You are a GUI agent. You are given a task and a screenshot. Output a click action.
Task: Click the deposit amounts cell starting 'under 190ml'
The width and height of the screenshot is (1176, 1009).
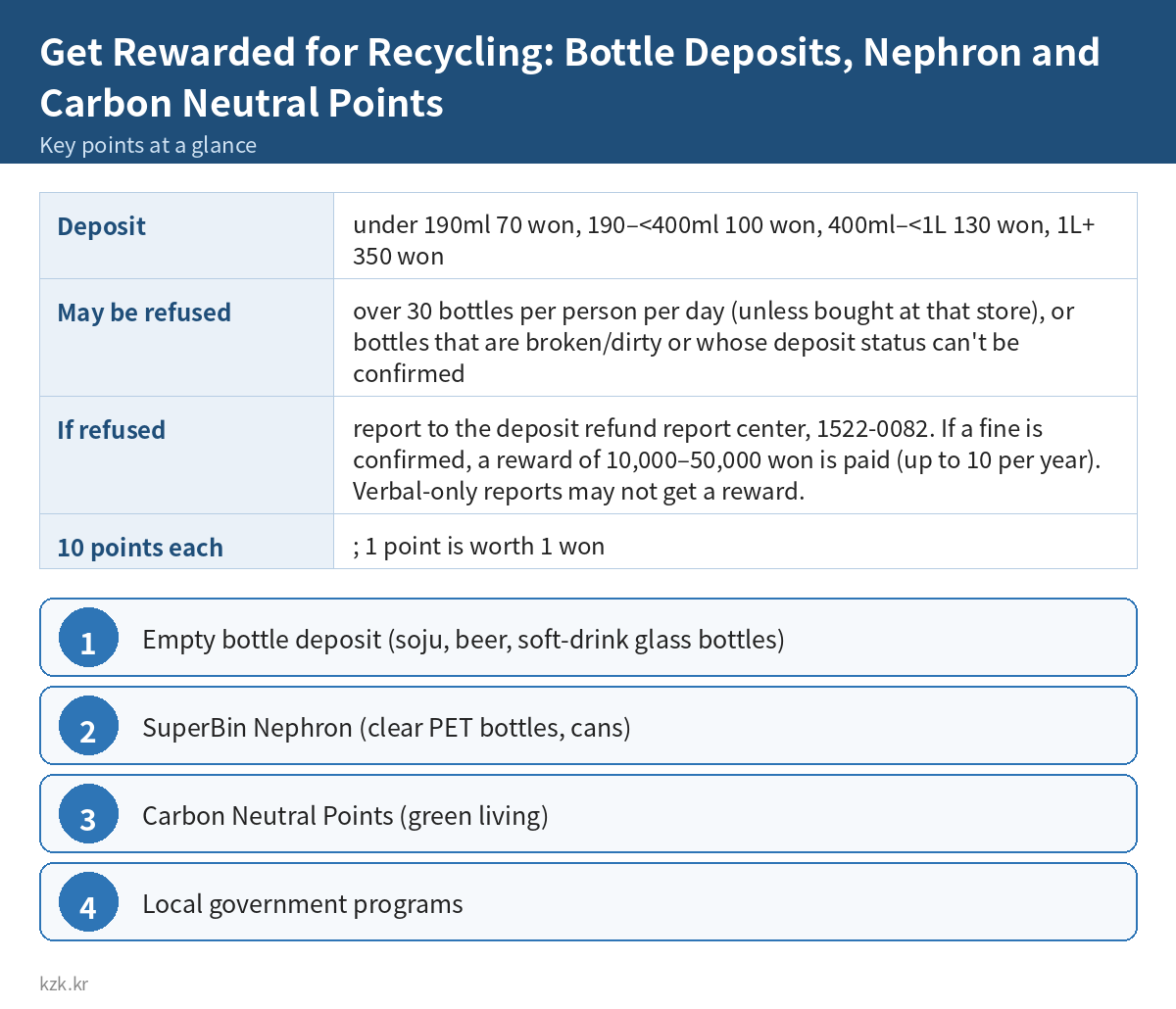735,236
